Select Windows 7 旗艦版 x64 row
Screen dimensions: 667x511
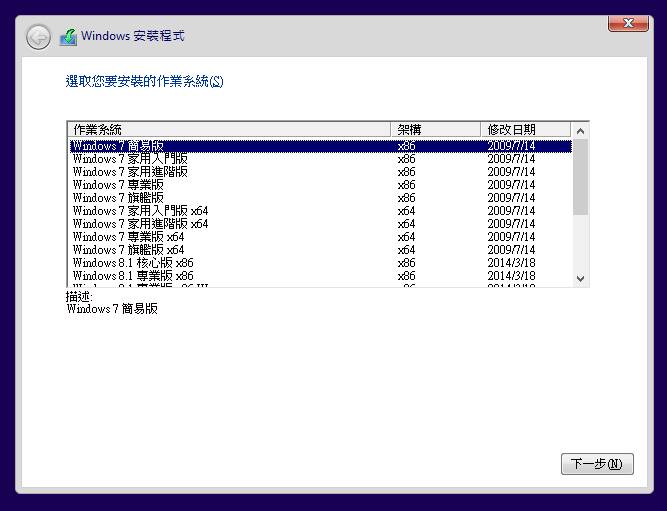click(321, 250)
